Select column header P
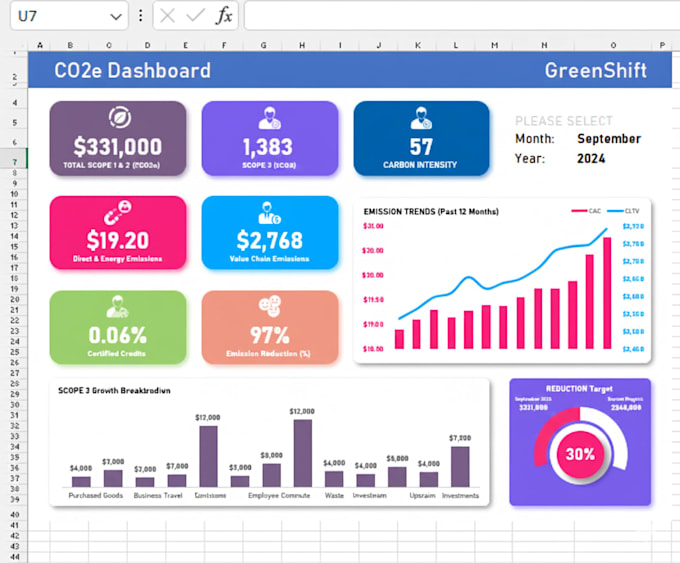 (x=662, y=45)
